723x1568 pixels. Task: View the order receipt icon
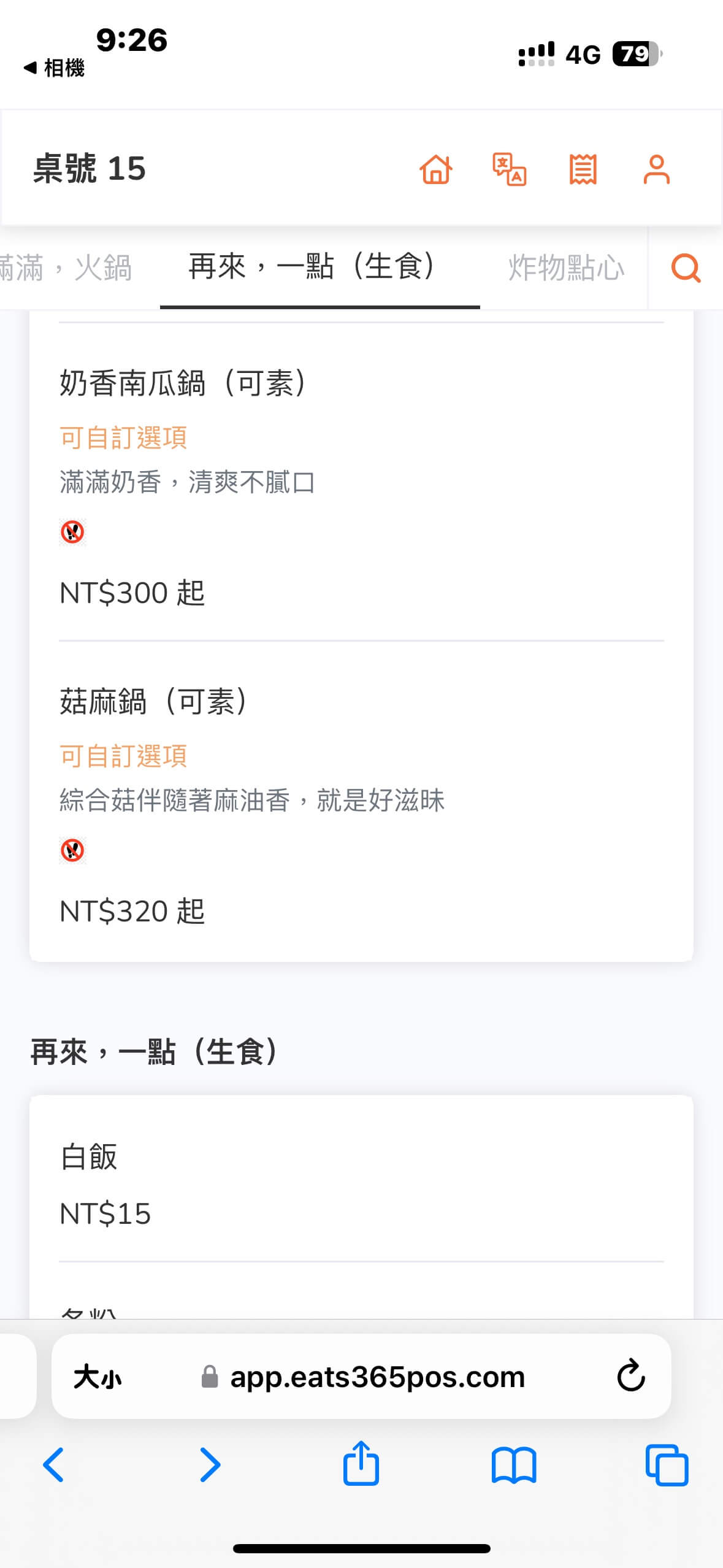583,169
